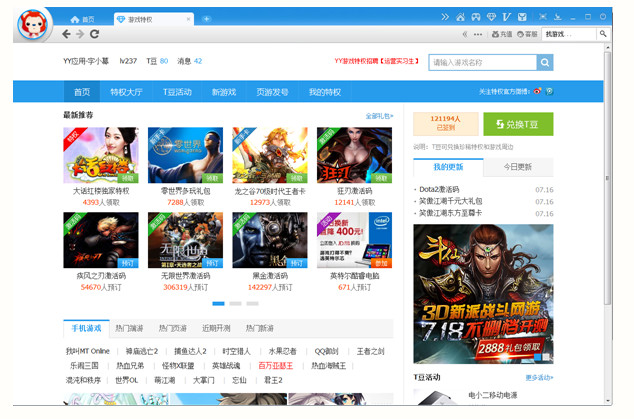Open Dota2激活码 update link
The height and width of the screenshot is (419, 634).
[x=440, y=189]
